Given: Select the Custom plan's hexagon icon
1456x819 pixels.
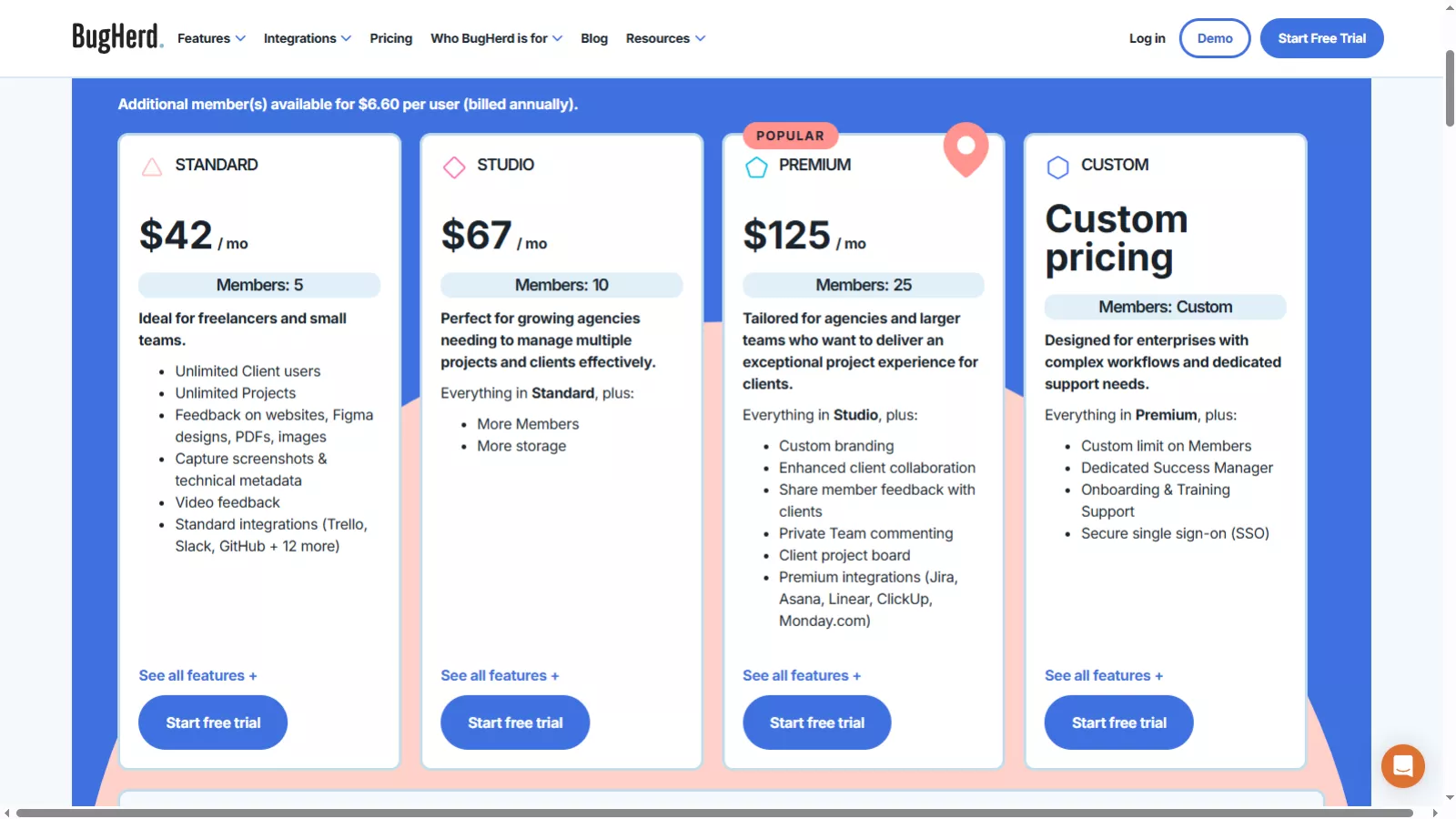Looking at the screenshot, I should pos(1057,167).
